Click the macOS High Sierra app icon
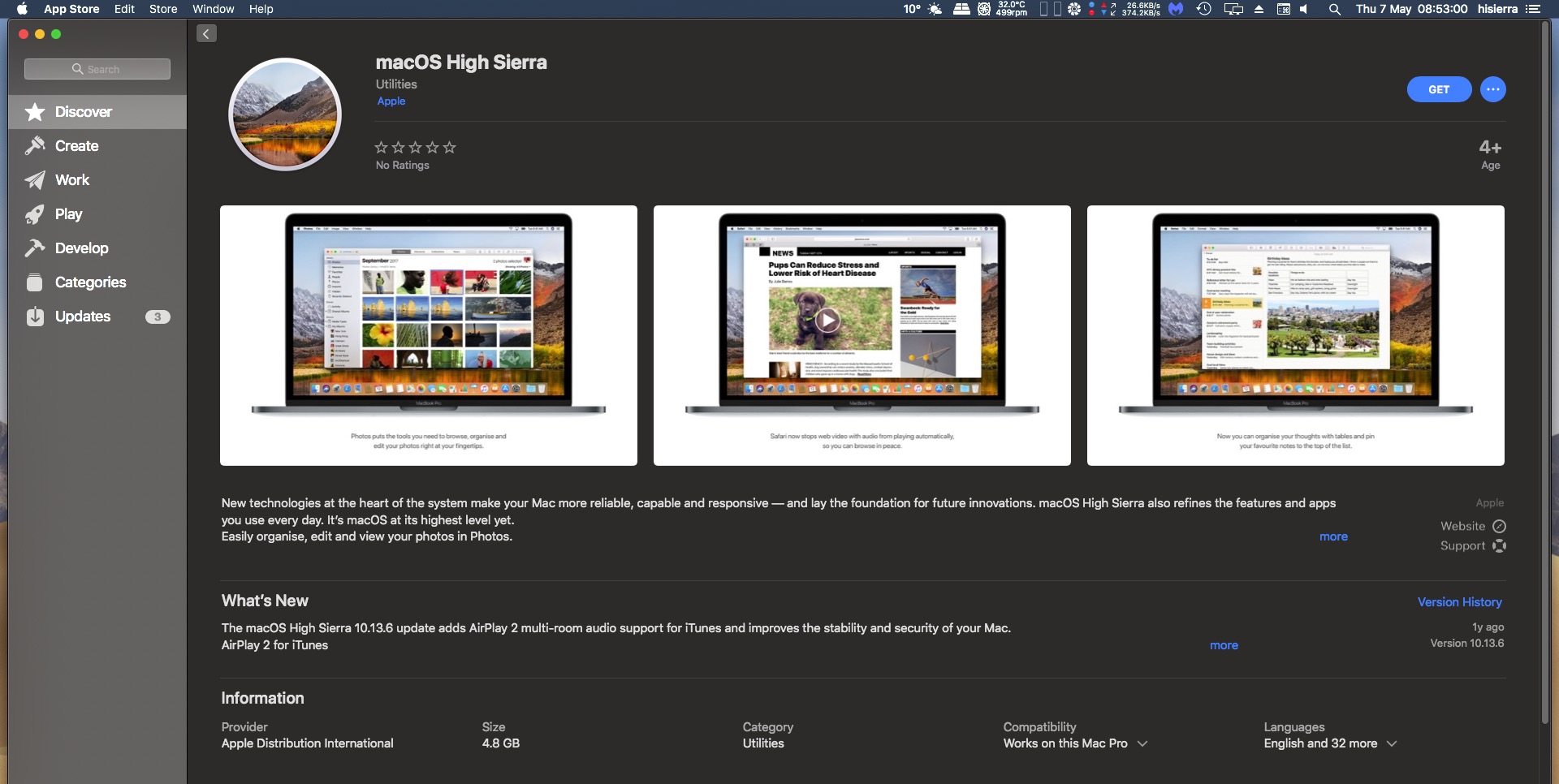1559x784 pixels. (285, 114)
